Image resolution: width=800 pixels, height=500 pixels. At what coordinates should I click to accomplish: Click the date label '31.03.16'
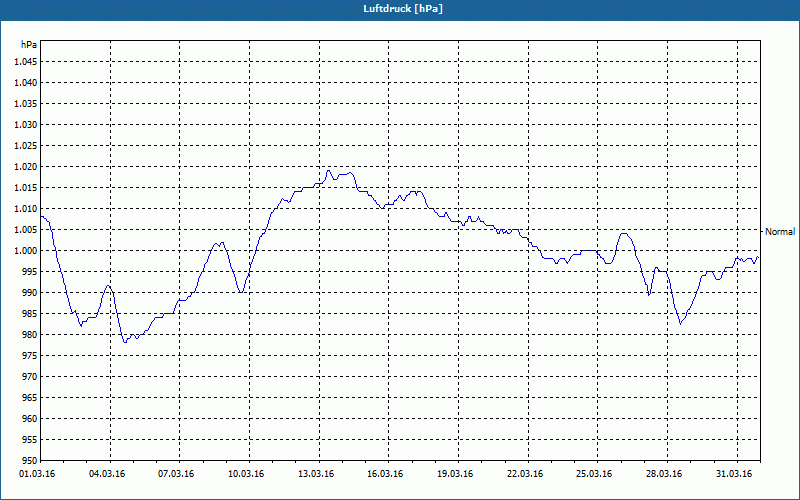point(734,474)
